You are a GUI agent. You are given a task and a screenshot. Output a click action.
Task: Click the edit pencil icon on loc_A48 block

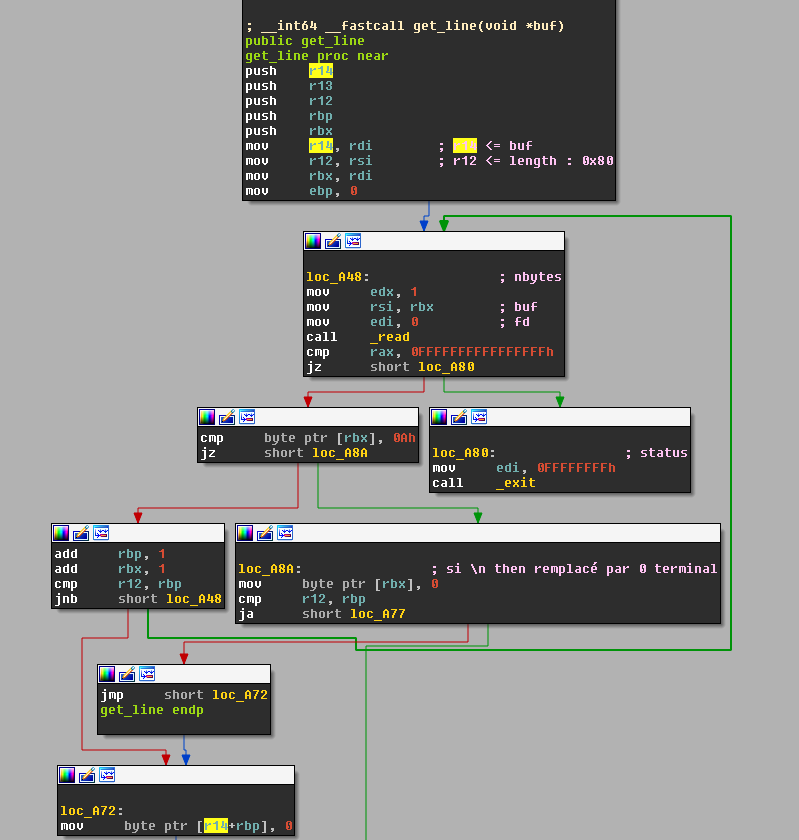333,242
